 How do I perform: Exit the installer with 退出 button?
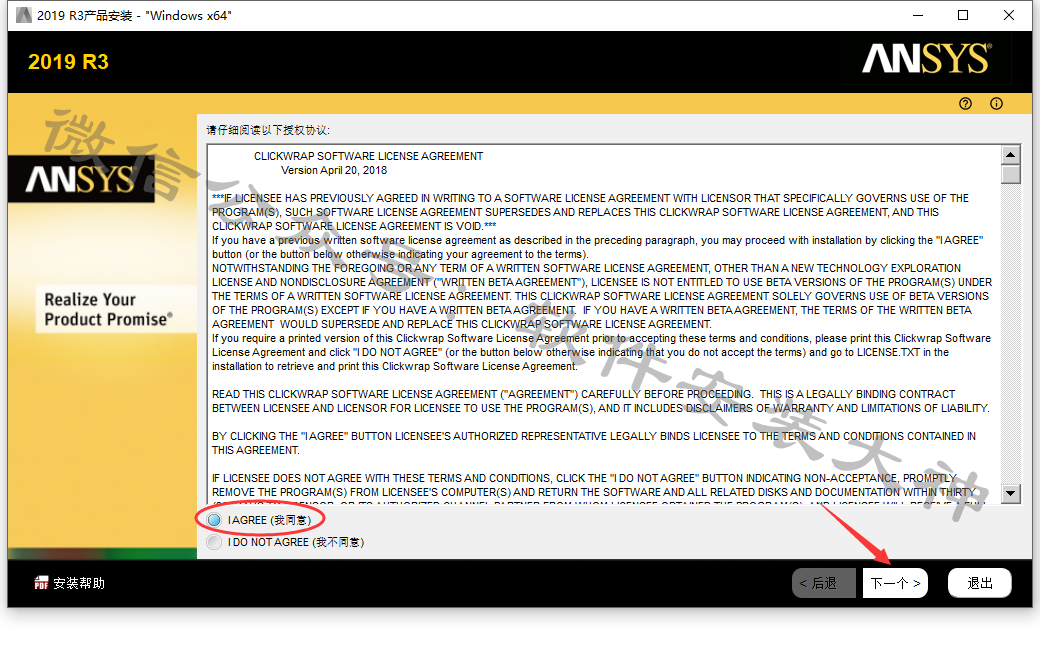(980, 583)
